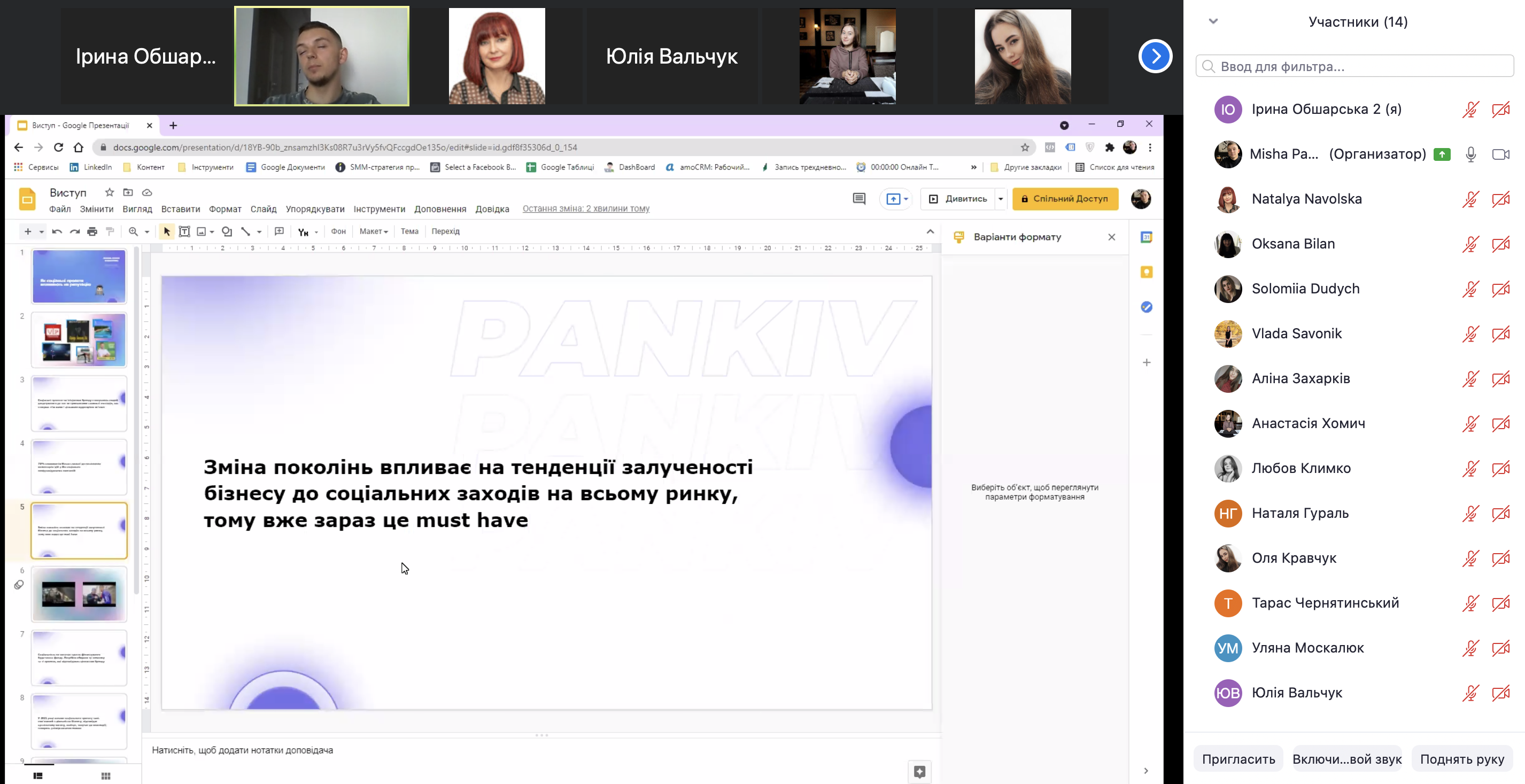Click the speaker notes field
Viewport: 1525px width, 784px height.
(540, 750)
